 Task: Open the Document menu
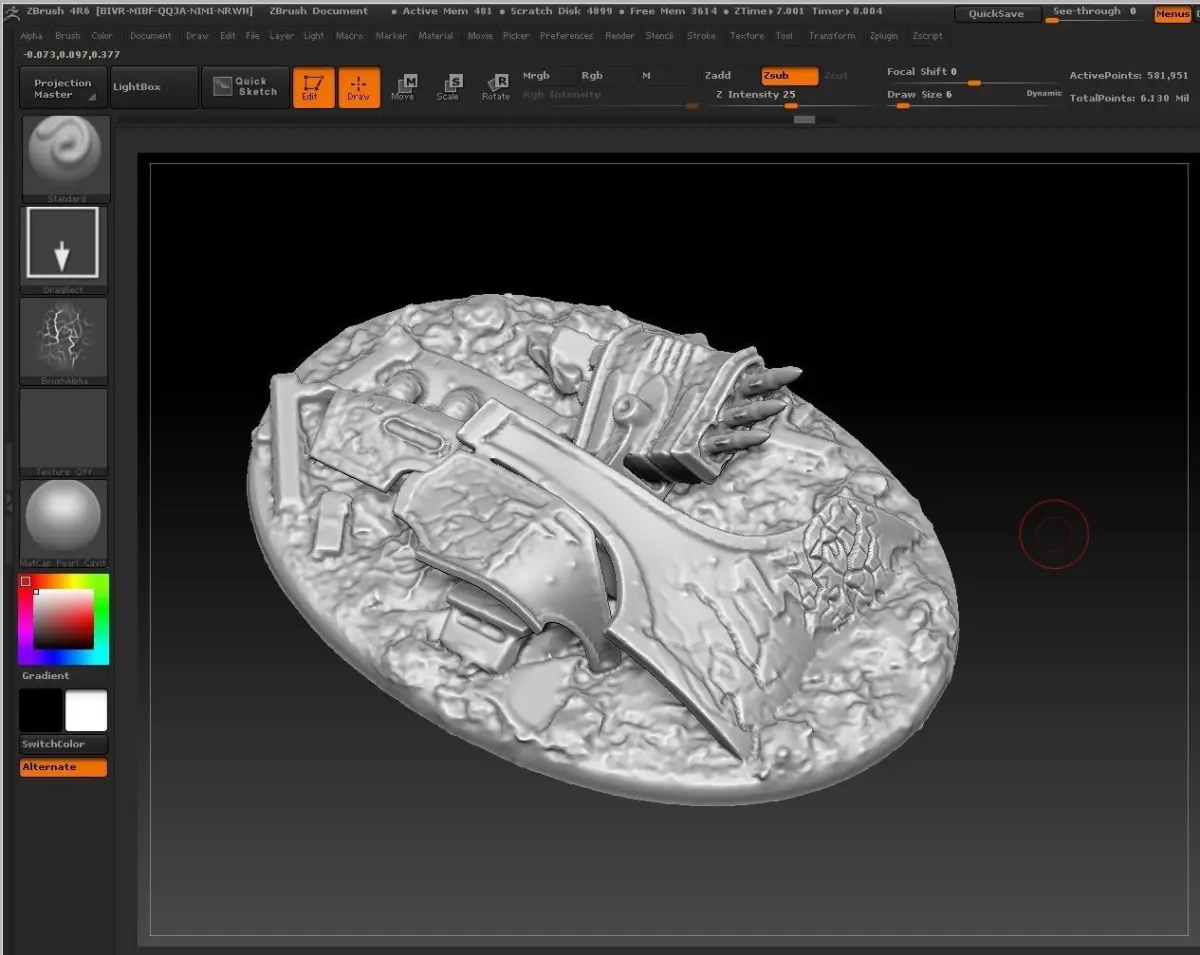click(151, 36)
